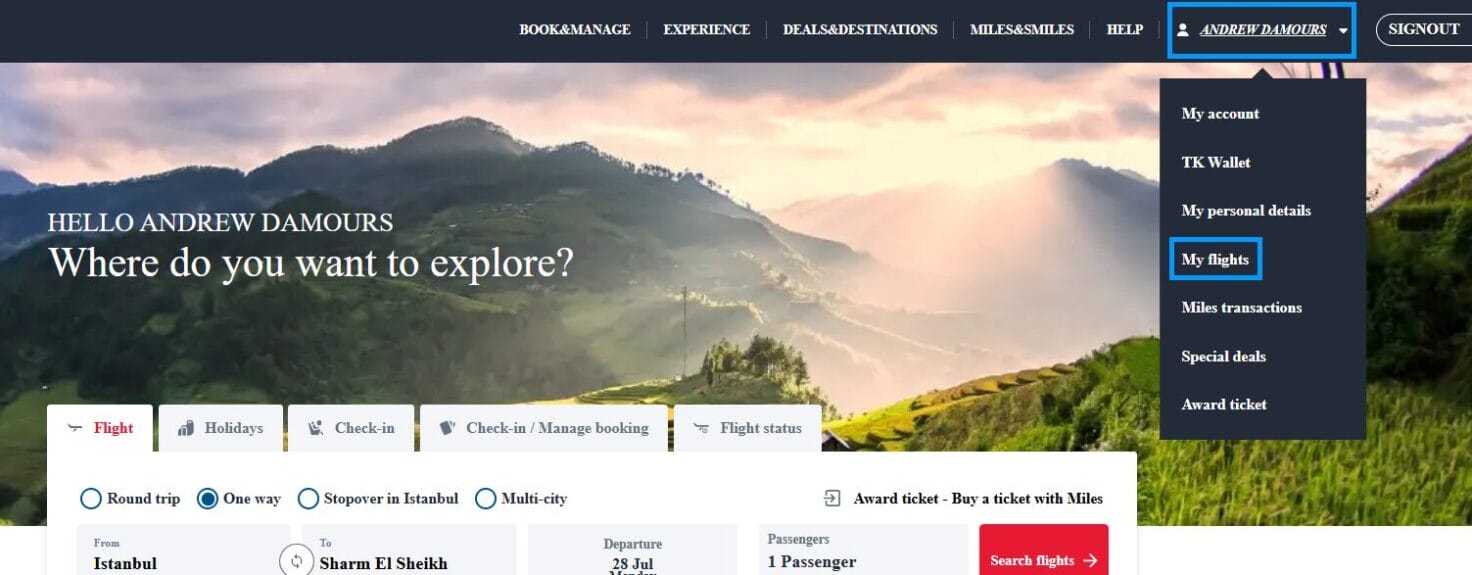Select the One way radio button

[207, 498]
